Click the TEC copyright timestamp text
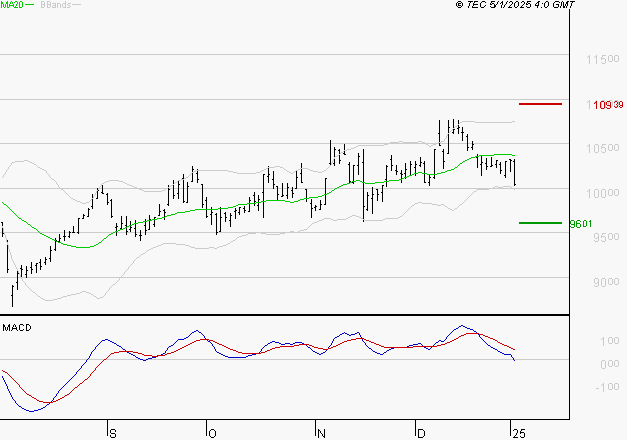627x440 pixels. point(515,5)
